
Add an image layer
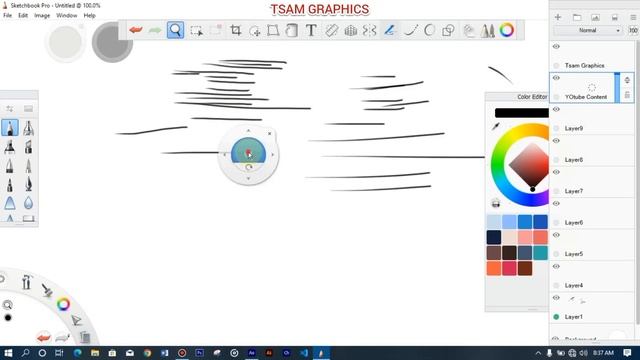[x=596, y=17]
